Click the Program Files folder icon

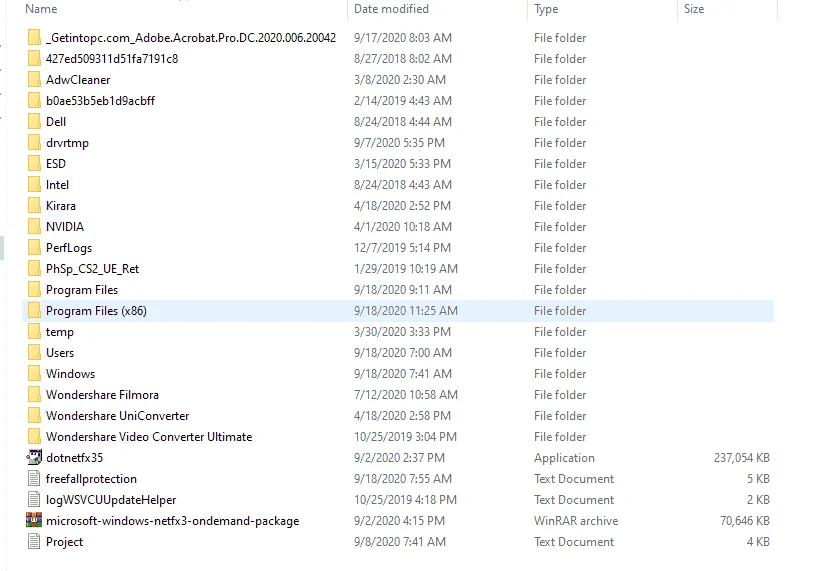pos(34,290)
